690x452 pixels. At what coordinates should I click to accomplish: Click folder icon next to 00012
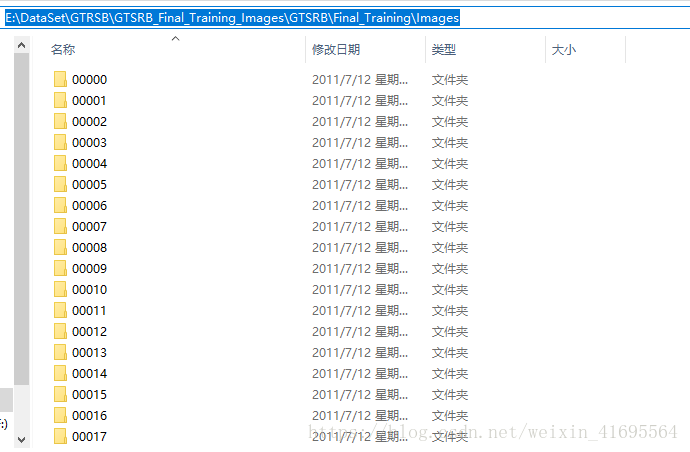(x=60, y=331)
